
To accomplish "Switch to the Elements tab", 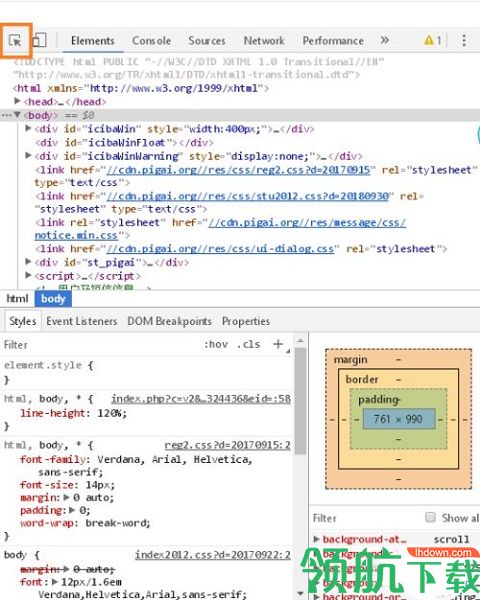I will pyautogui.click(x=93, y=41).
